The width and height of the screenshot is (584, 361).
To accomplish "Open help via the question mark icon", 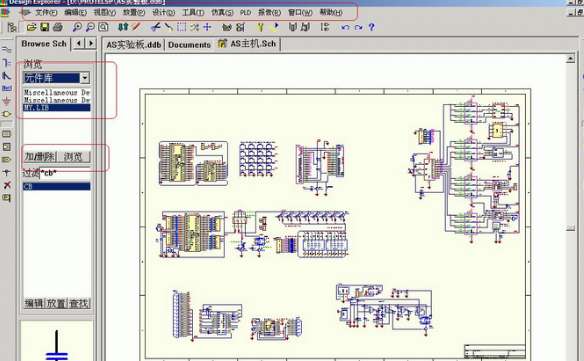I will 371,27.
